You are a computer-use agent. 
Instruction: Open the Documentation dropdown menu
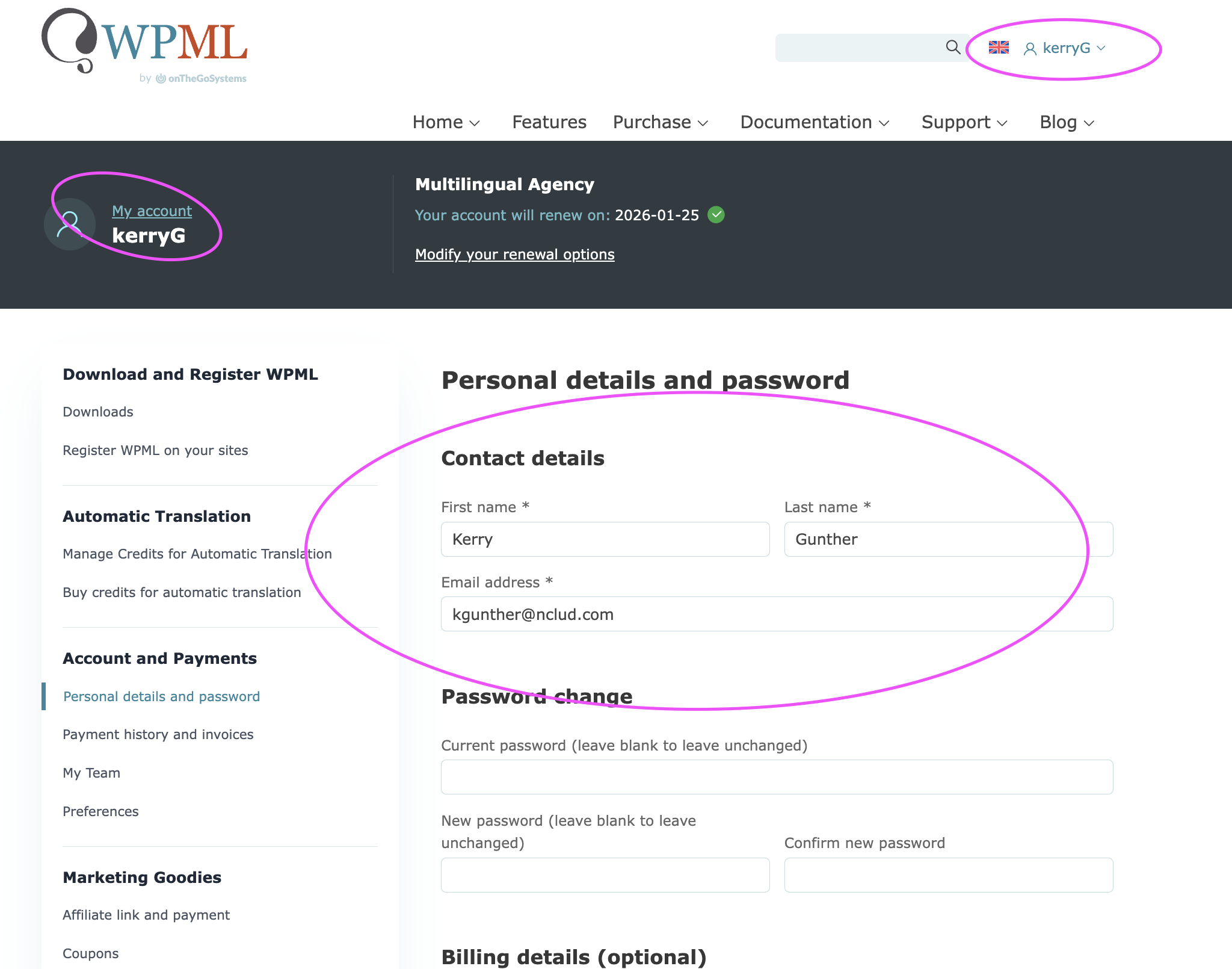(815, 122)
